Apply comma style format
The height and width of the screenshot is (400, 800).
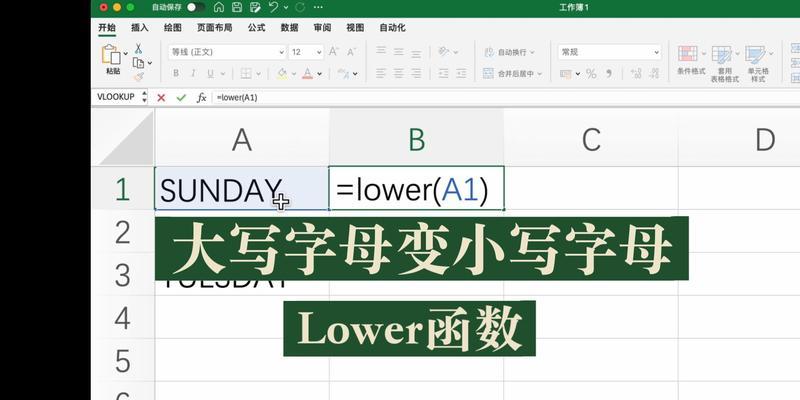(x=609, y=74)
